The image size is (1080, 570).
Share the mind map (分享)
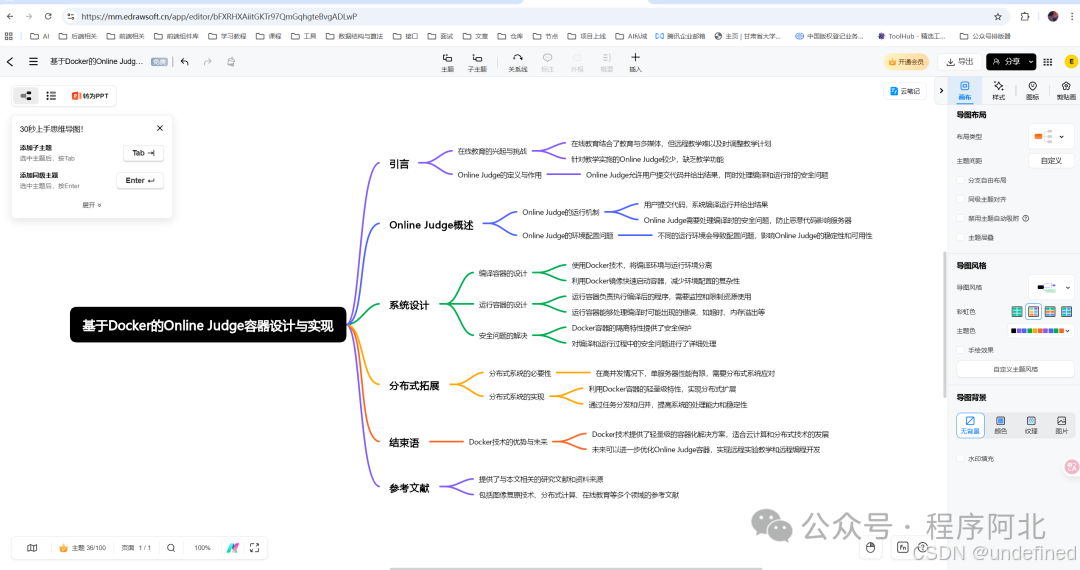point(1006,62)
